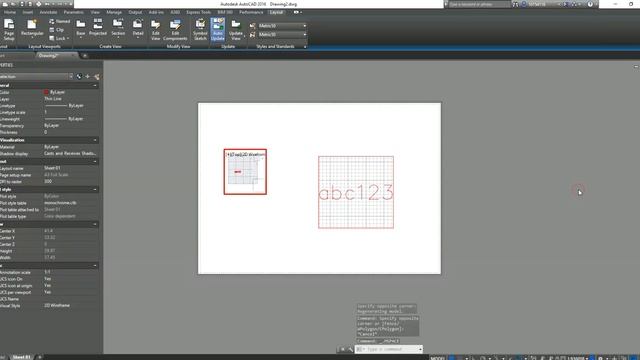Click the Toggle PICKADD icon in Properties
Screen dimensions: 640x360
(79, 76)
